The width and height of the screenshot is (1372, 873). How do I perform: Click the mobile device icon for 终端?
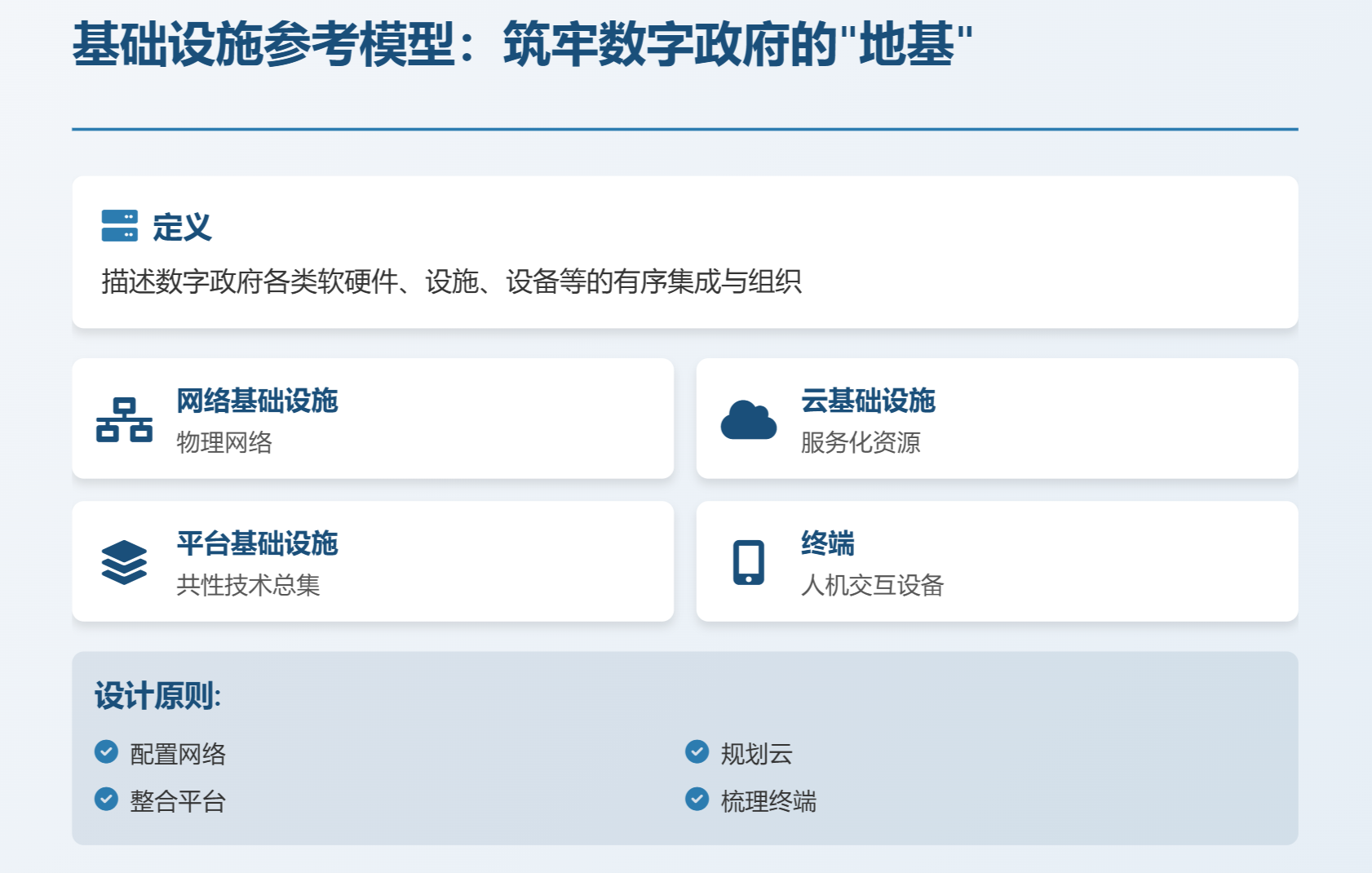coord(748,562)
